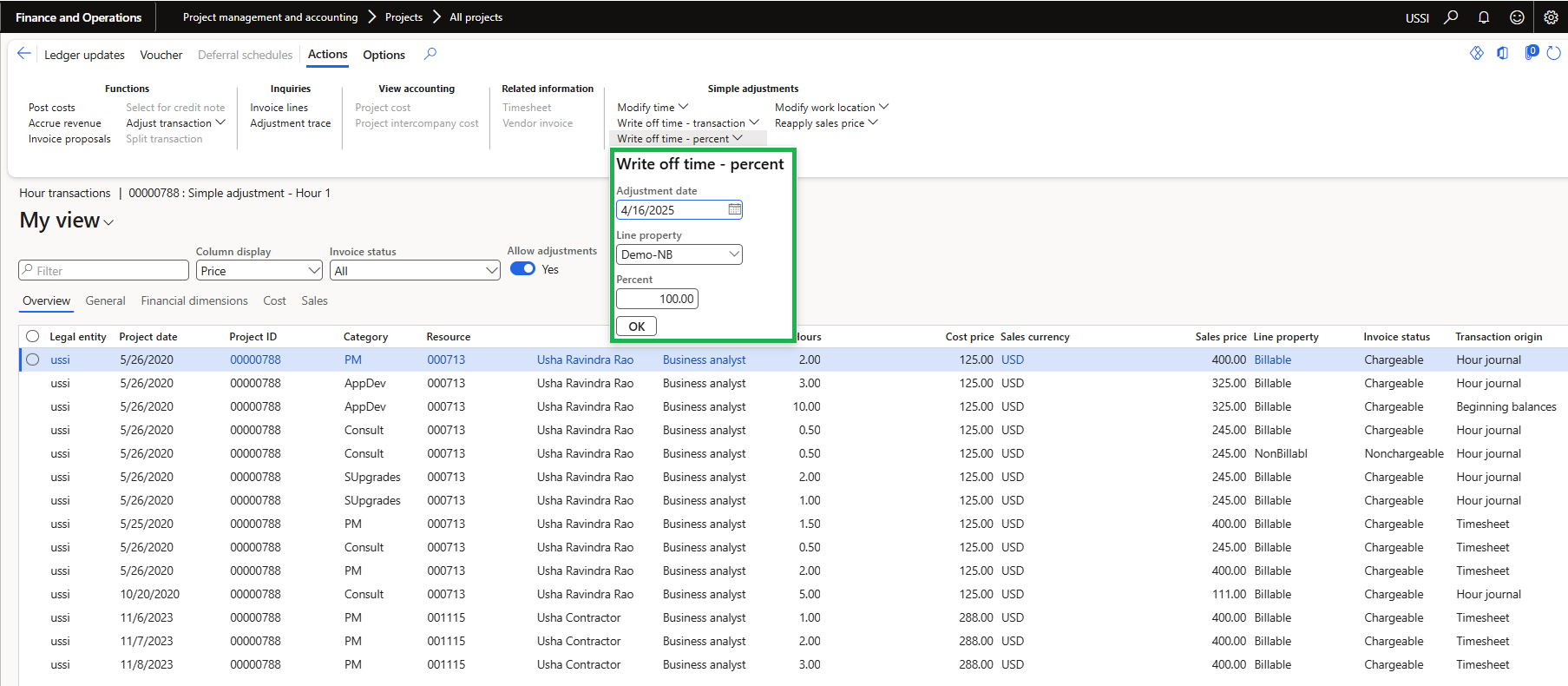Expand the My view selector

tap(67, 221)
